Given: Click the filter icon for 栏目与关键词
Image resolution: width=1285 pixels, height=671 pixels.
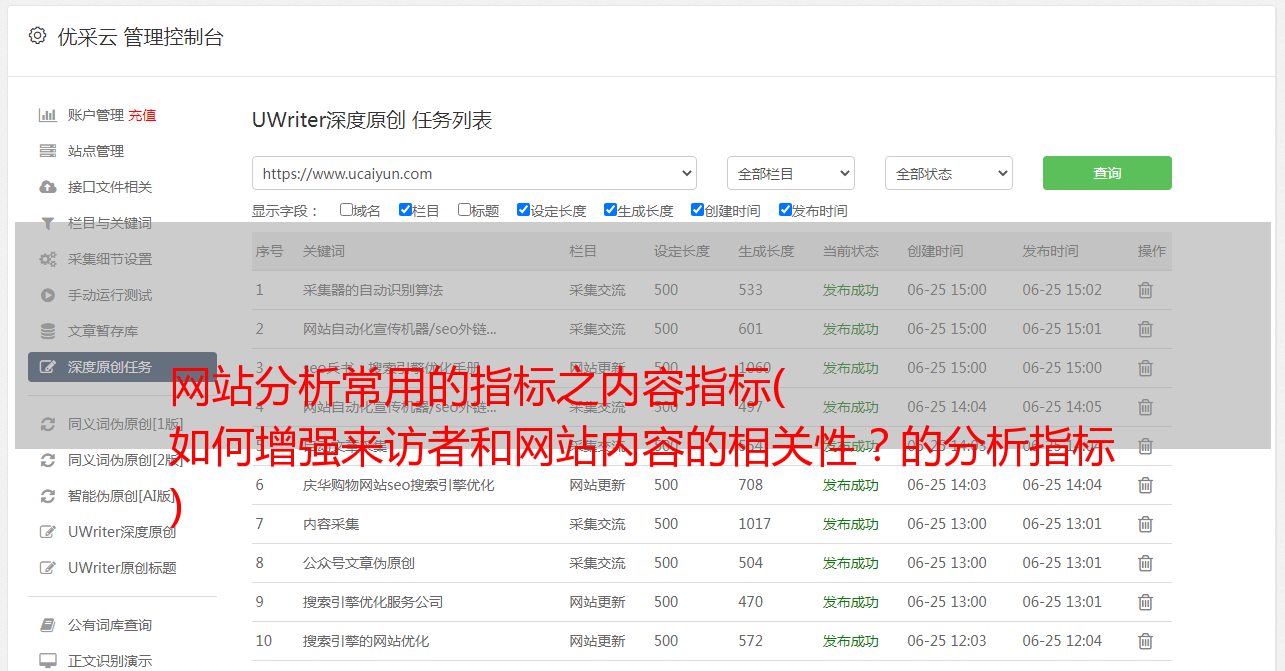Looking at the screenshot, I should [47, 223].
